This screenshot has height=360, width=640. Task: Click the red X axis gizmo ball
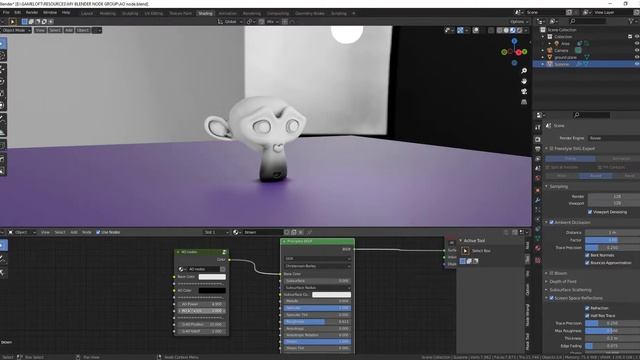[x=519, y=52]
